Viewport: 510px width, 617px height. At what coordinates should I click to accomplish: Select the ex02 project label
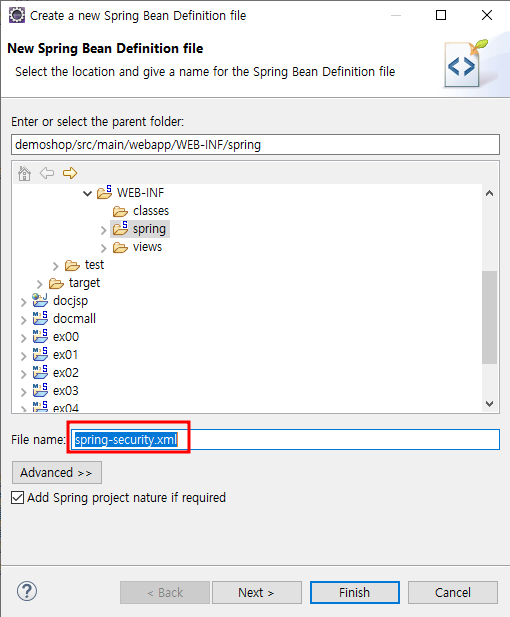point(66,373)
